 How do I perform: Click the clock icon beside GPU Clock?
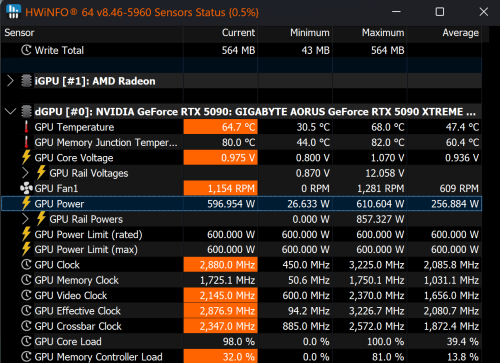[x=26, y=265]
